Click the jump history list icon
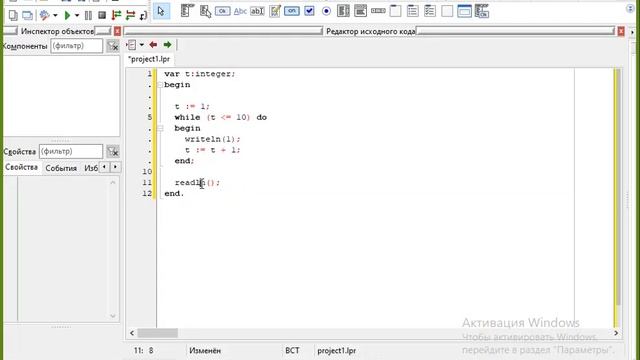 (x=132, y=45)
